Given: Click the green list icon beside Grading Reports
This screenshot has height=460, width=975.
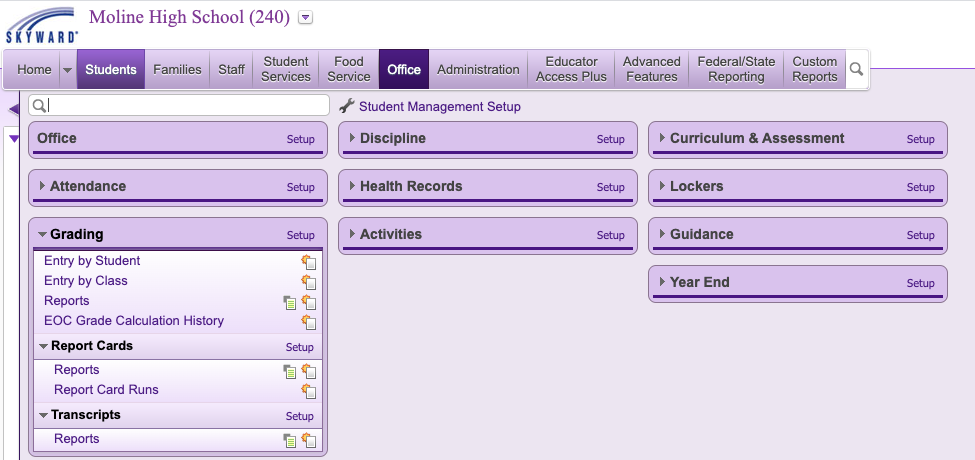Looking at the screenshot, I should 290,302.
